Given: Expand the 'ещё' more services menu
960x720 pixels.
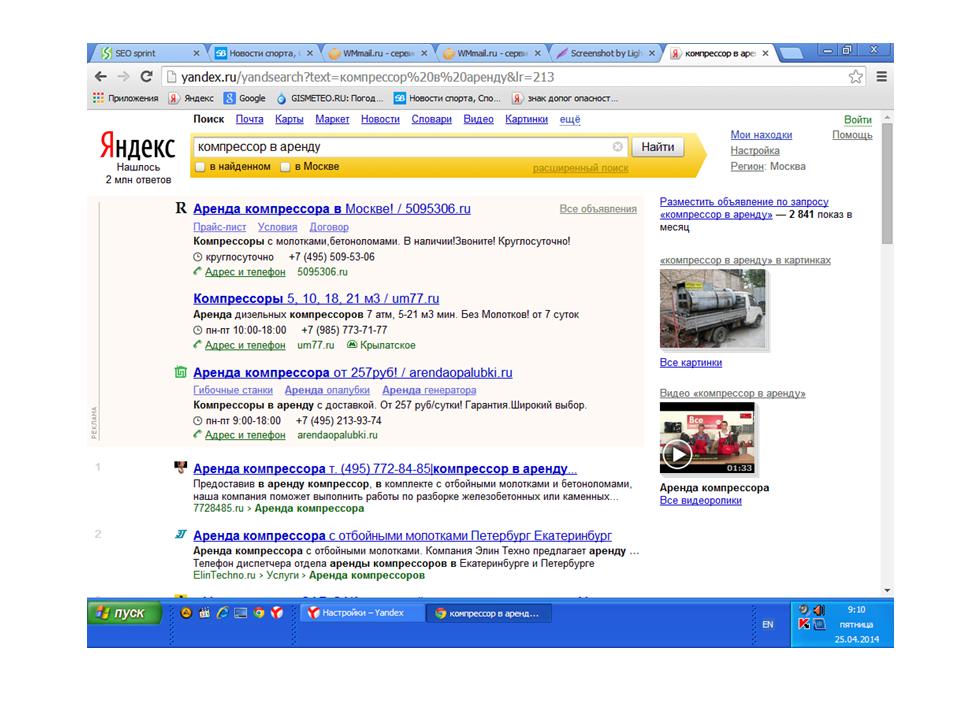Looking at the screenshot, I should [x=570, y=119].
